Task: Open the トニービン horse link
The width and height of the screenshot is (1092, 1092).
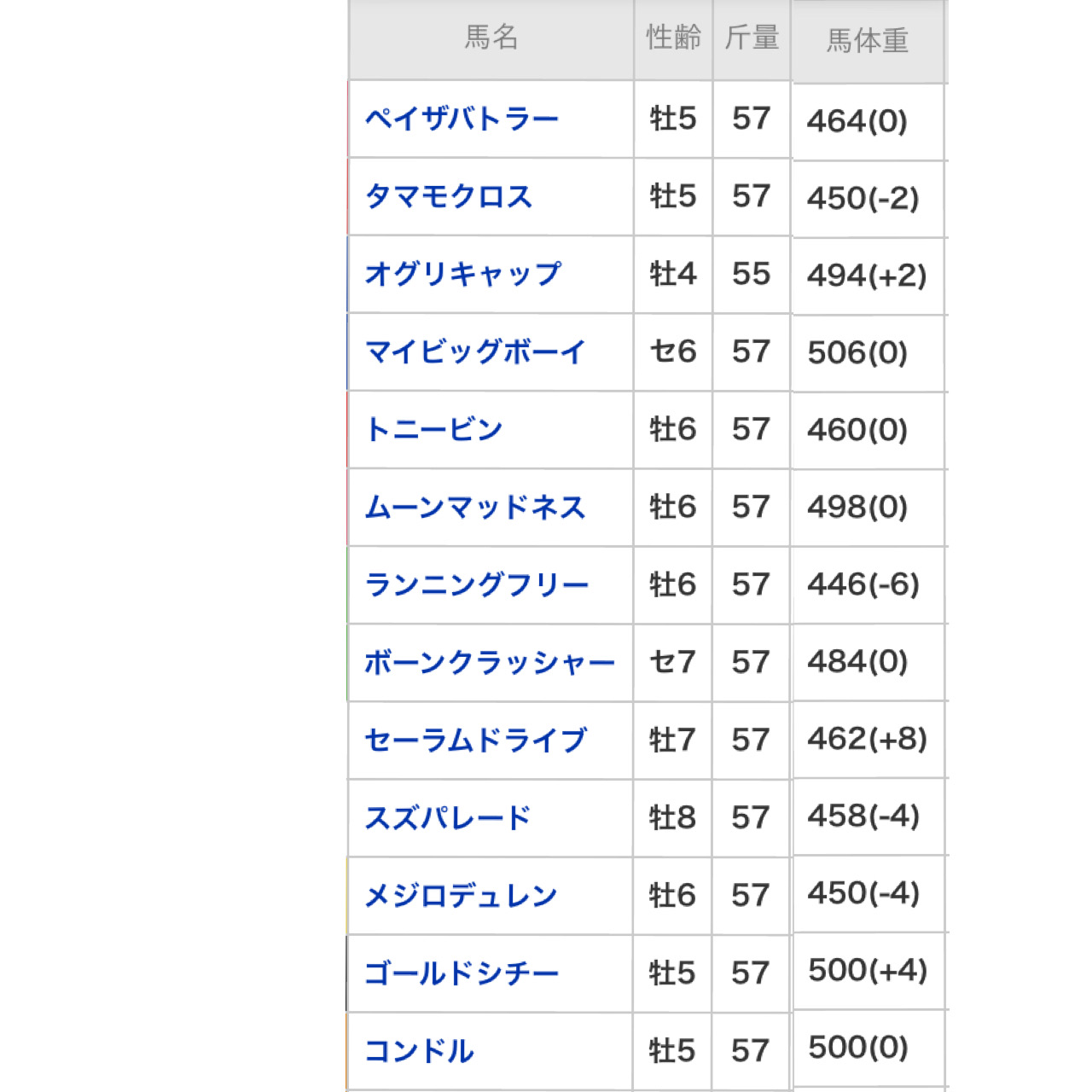Action: pyautogui.click(x=434, y=429)
